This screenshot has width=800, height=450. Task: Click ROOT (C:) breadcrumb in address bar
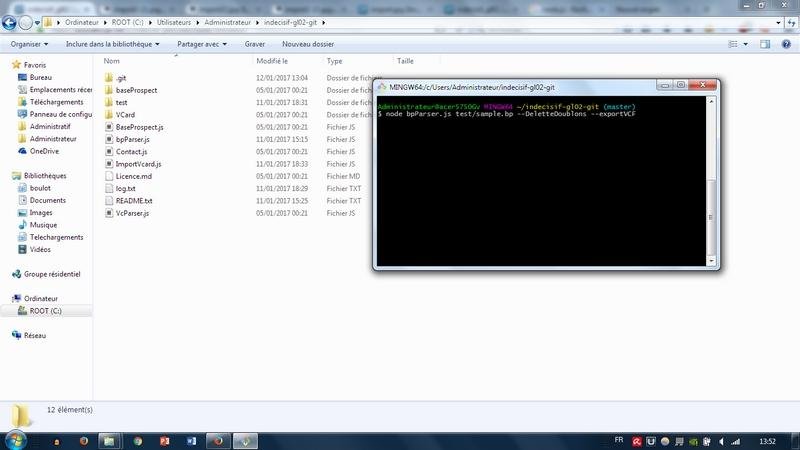pos(128,22)
